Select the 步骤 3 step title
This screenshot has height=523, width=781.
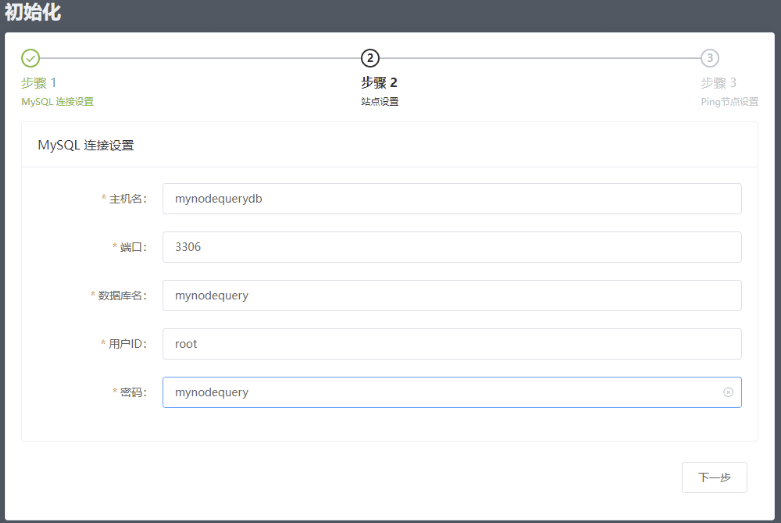[x=718, y=83]
